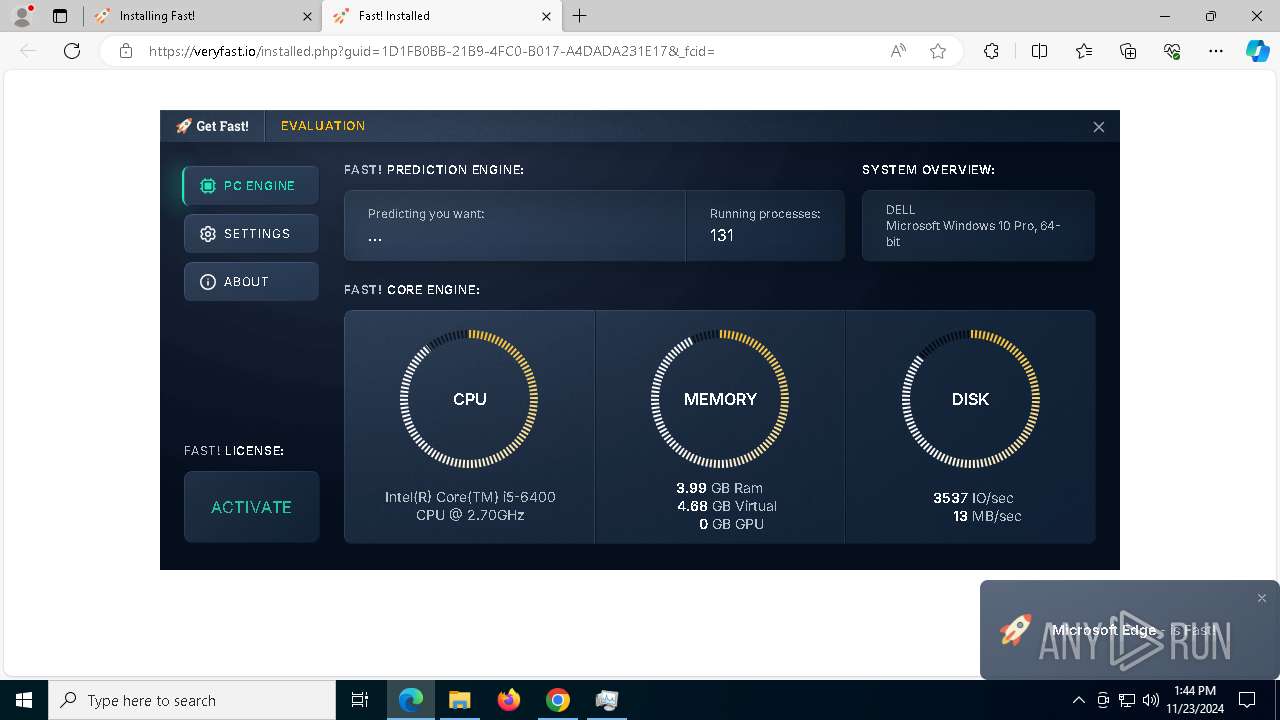Open the Extensions puzzle icon

tap(991, 51)
